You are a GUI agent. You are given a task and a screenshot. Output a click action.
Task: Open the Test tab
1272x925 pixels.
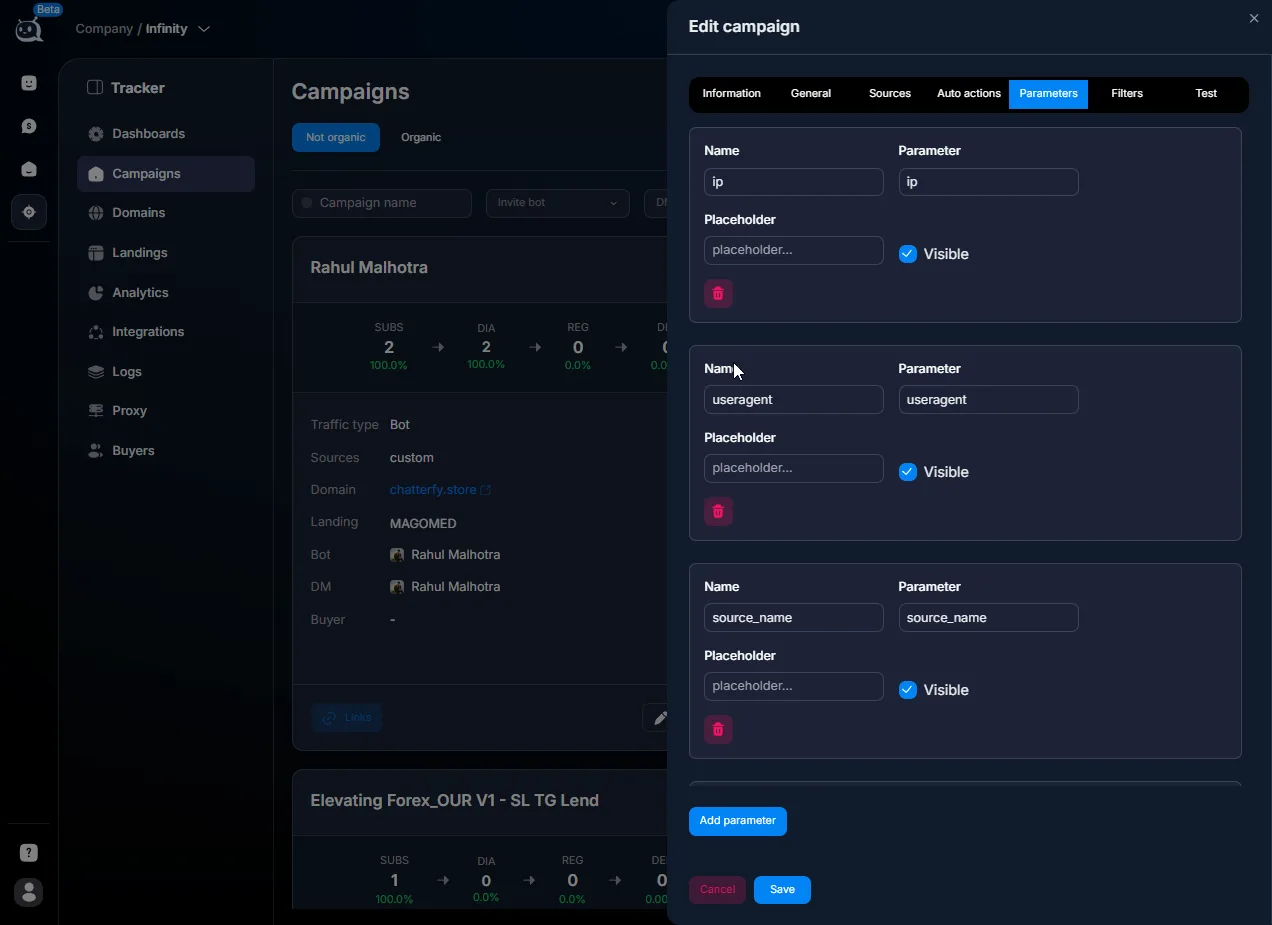pos(1206,94)
